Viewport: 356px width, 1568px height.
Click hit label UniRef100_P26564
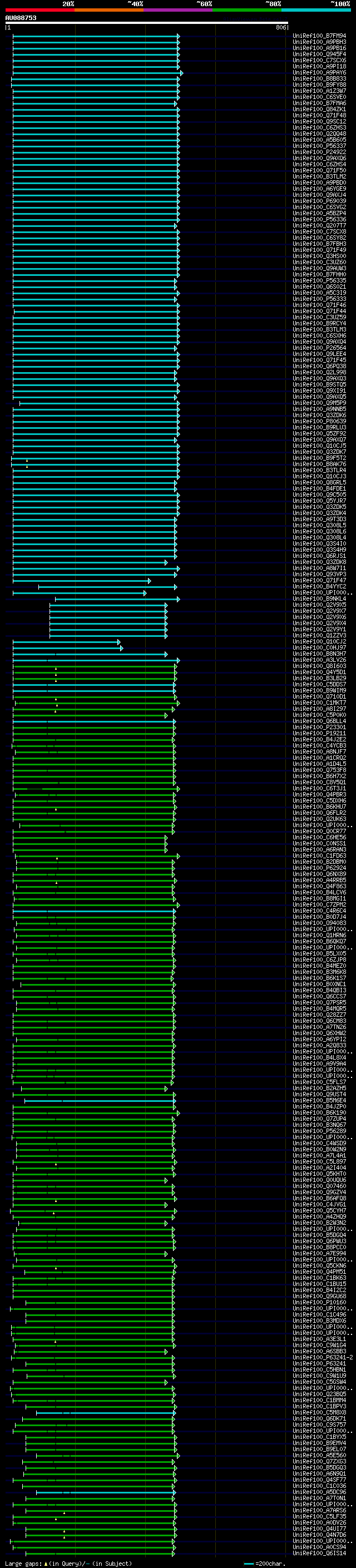[319, 348]
